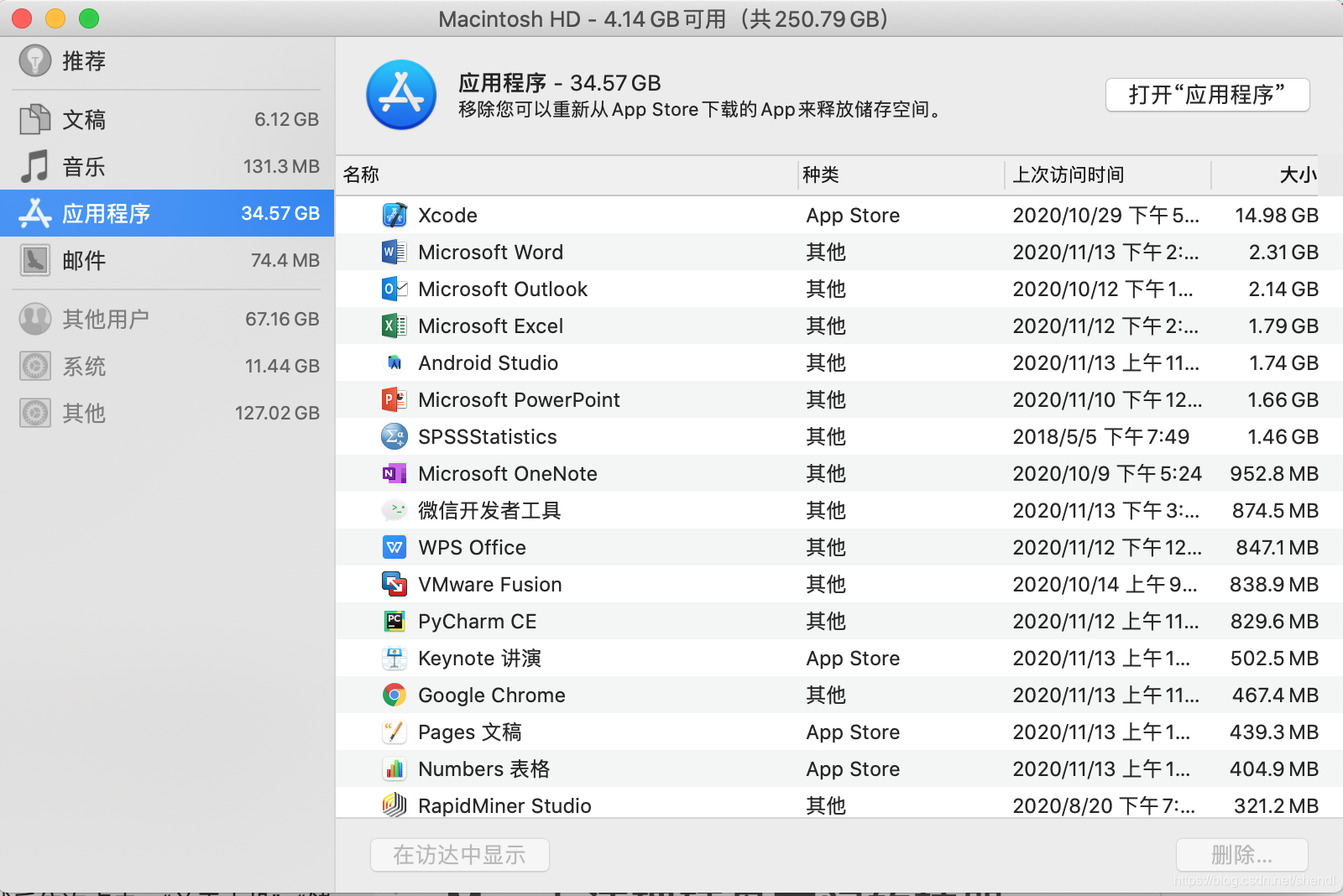Select Android Studio name text
This screenshot has height=896, width=1343.
click(x=488, y=363)
